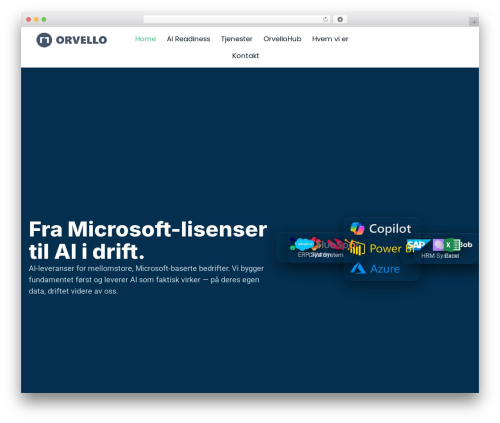500x423 pixels.
Task: Click the Azure logo icon
Action: (358, 268)
